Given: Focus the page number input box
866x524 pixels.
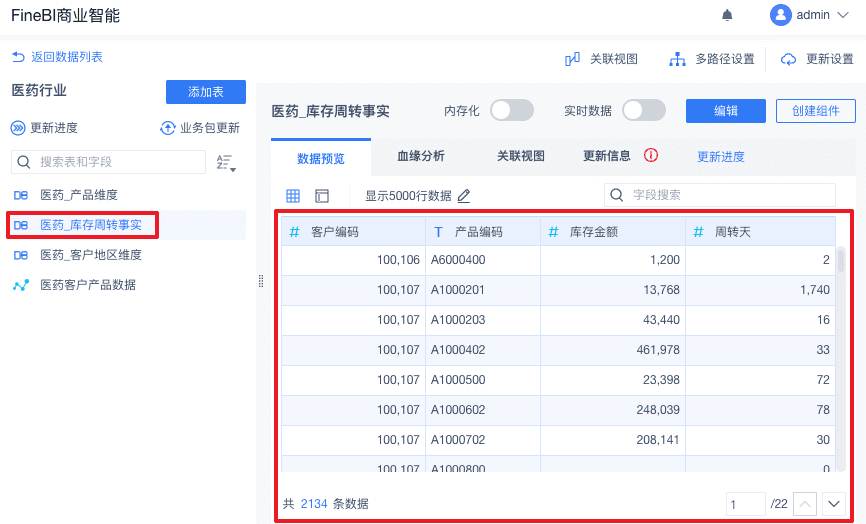Looking at the screenshot, I should coord(746,504).
